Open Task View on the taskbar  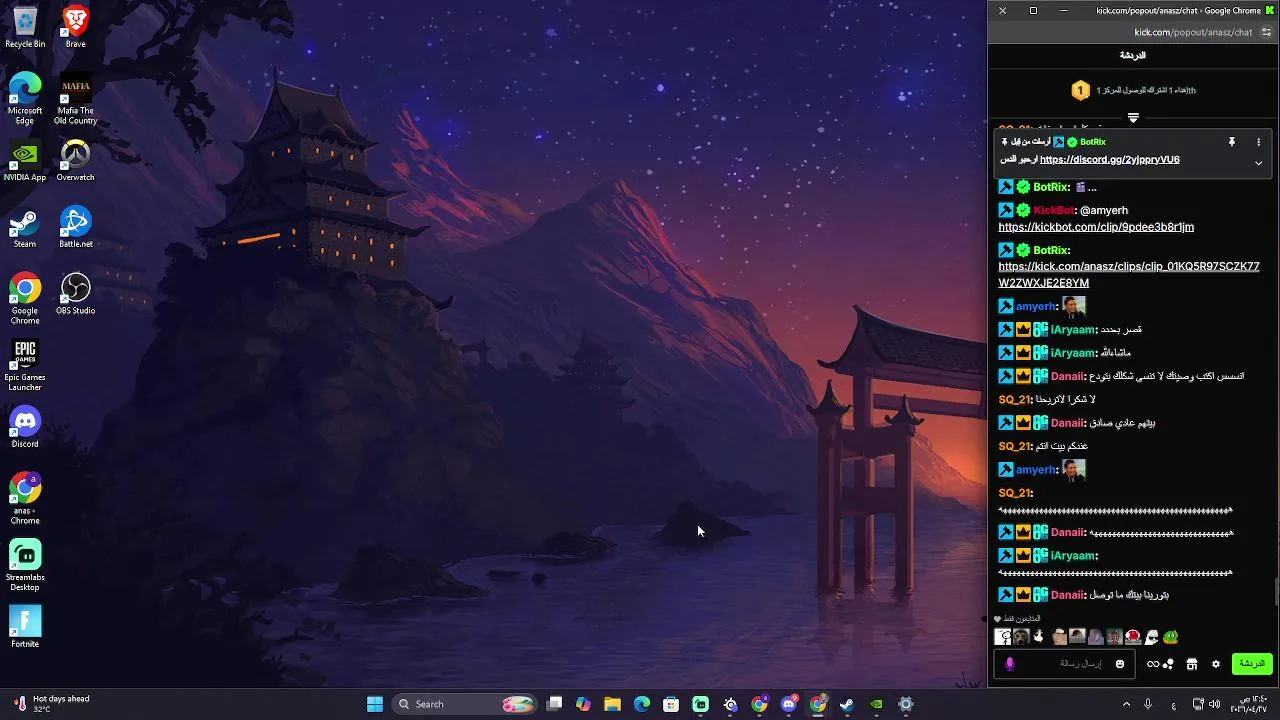(555, 704)
